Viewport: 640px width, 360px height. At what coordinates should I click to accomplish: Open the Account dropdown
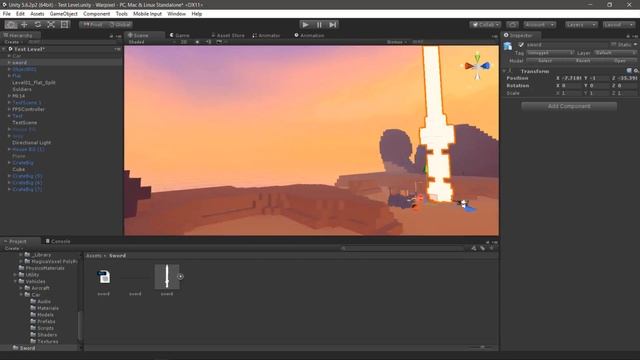point(540,25)
